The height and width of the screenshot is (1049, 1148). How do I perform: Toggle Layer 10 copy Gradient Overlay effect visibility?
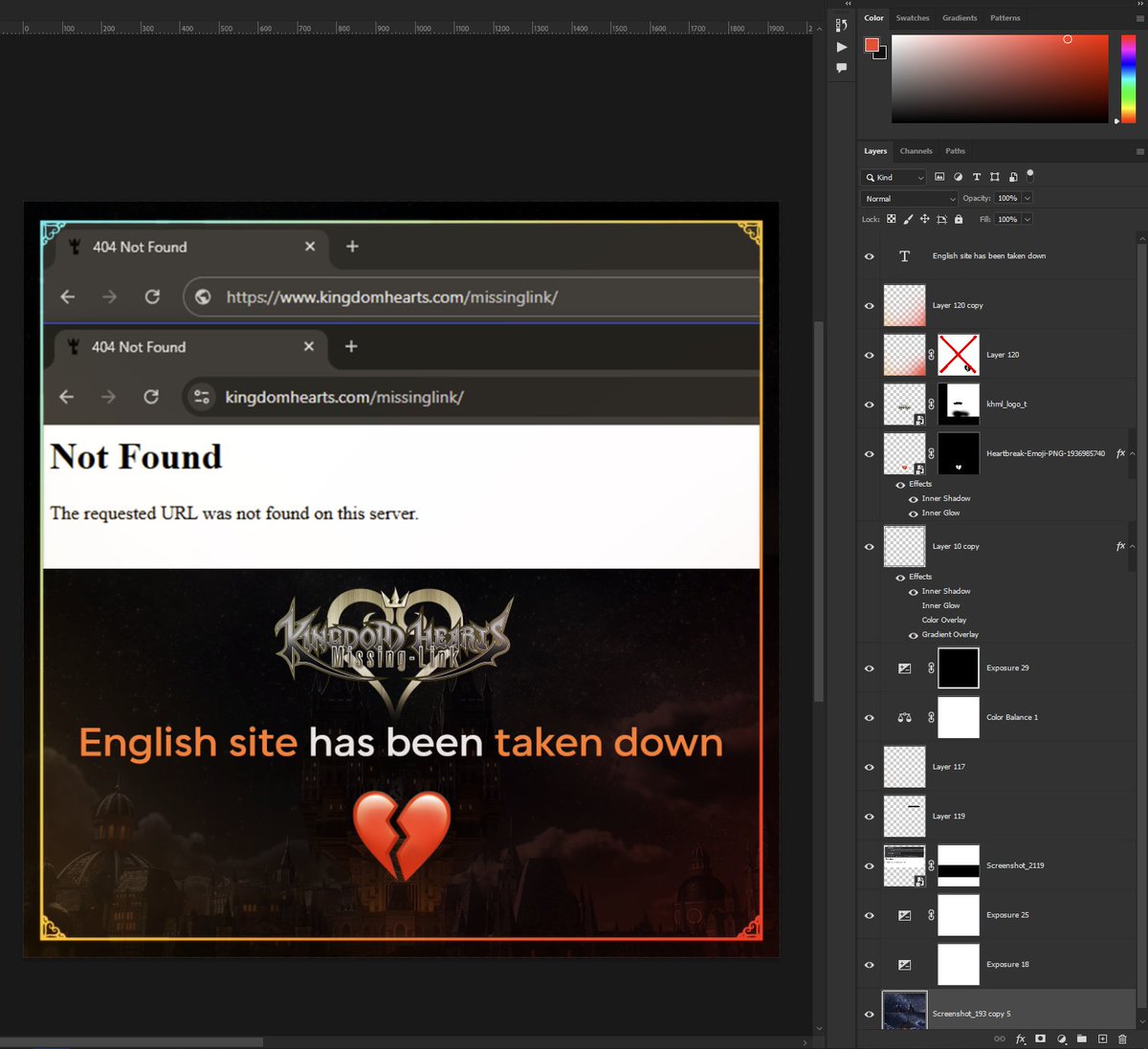pos(913,635)
